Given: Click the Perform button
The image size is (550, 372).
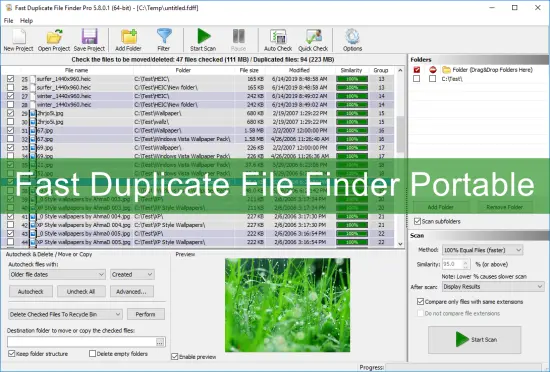Looking at the screenshot, I should click(x=146, y=314).
